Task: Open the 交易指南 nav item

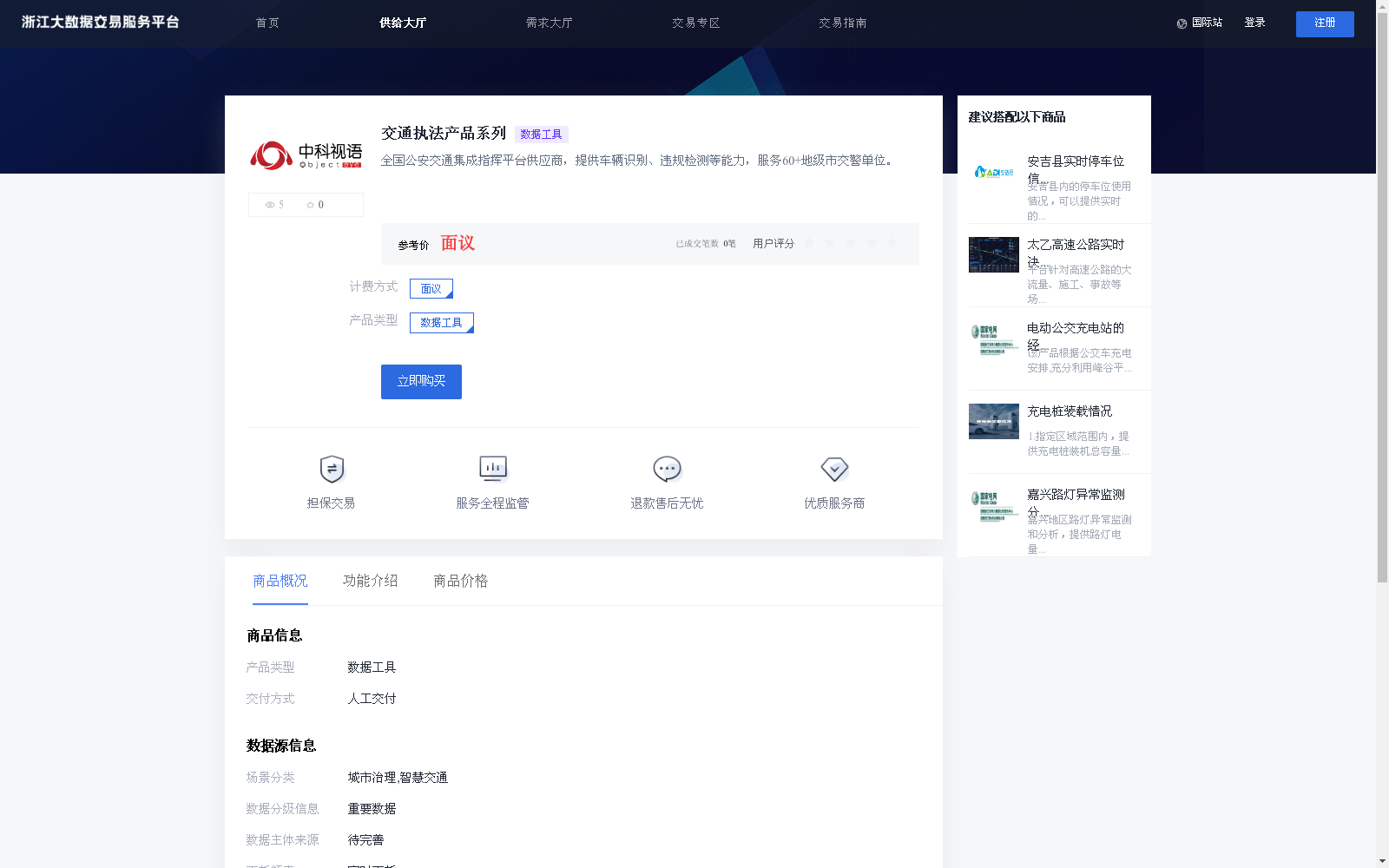Action: point(842,23)
